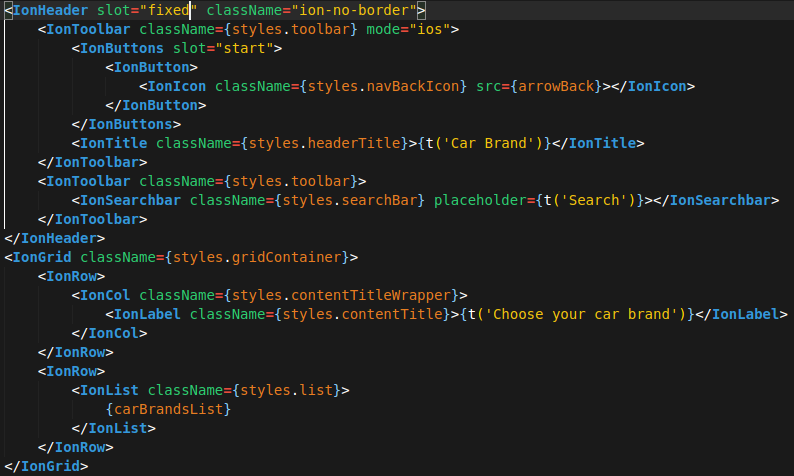
Task: Click the opening IonHeader tag name
Action: [x=50, y=10]
